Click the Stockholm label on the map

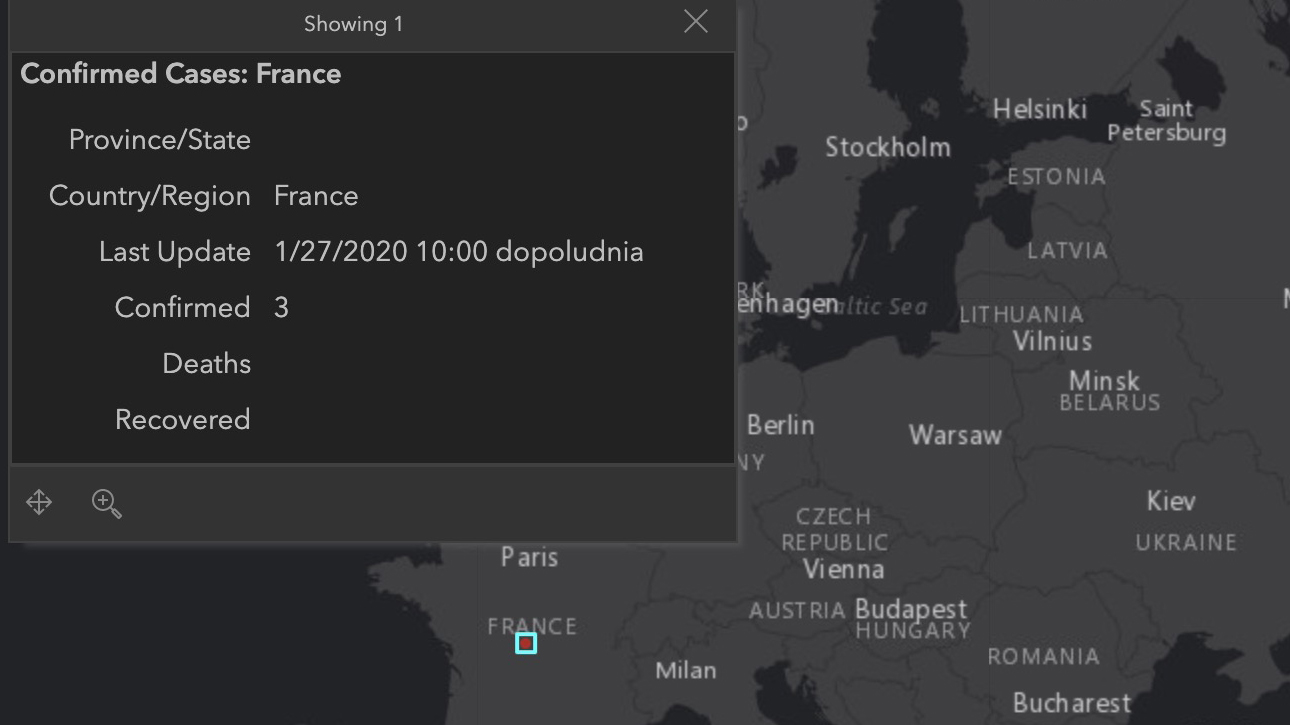(887, 147)
